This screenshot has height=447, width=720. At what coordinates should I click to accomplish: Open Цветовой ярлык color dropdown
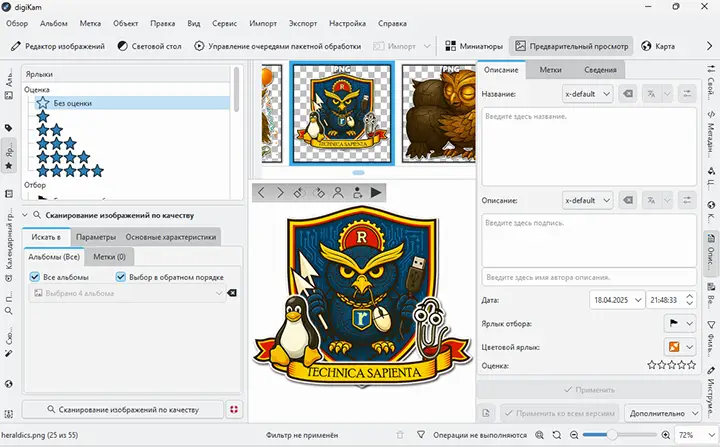[680, 347]
